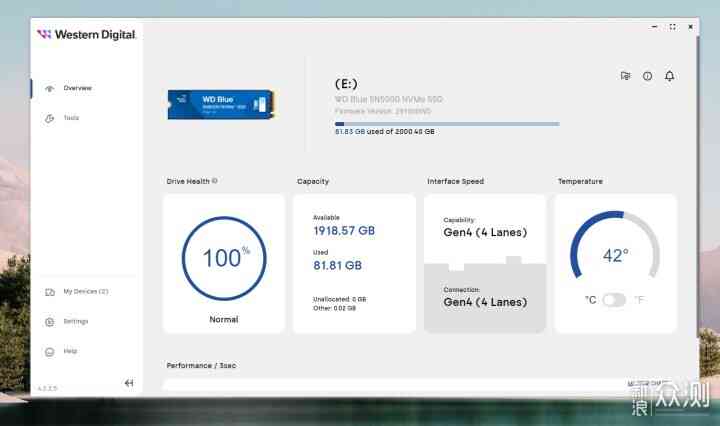The height and width of the screenshot is (426, 720).
Task: Click the info circle icon
Action: point(647,76)
